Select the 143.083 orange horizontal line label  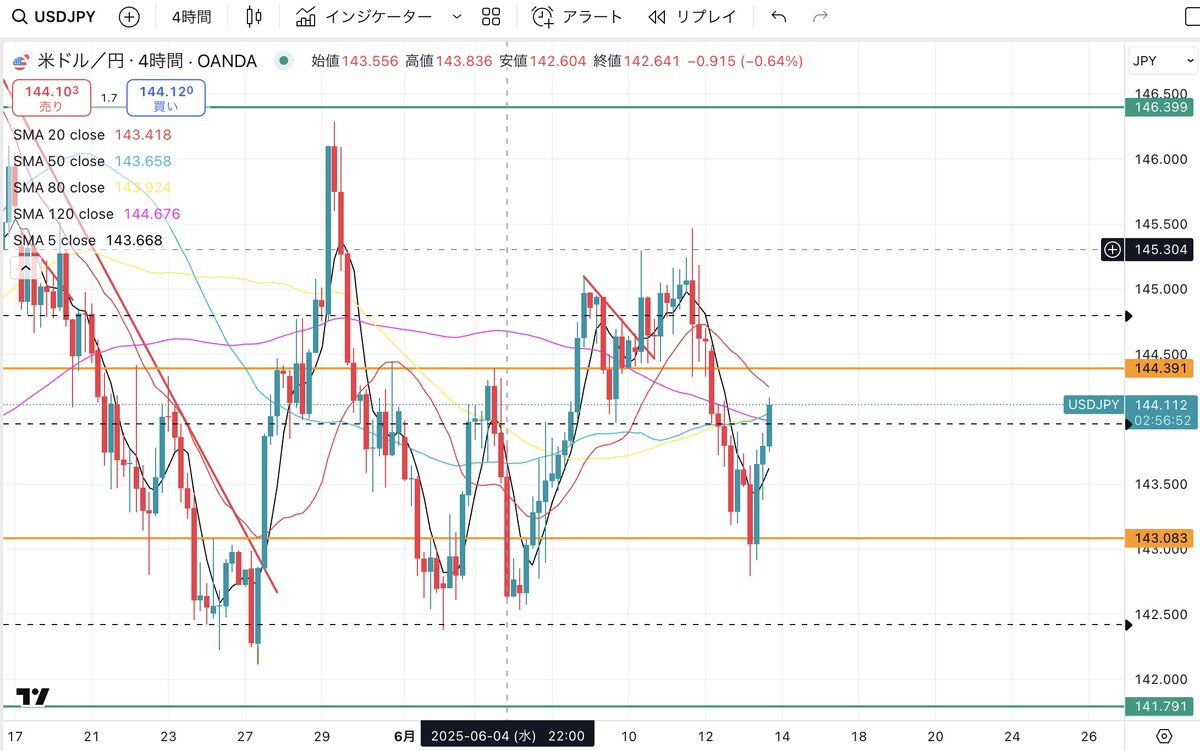click(x=1158, y=538)
